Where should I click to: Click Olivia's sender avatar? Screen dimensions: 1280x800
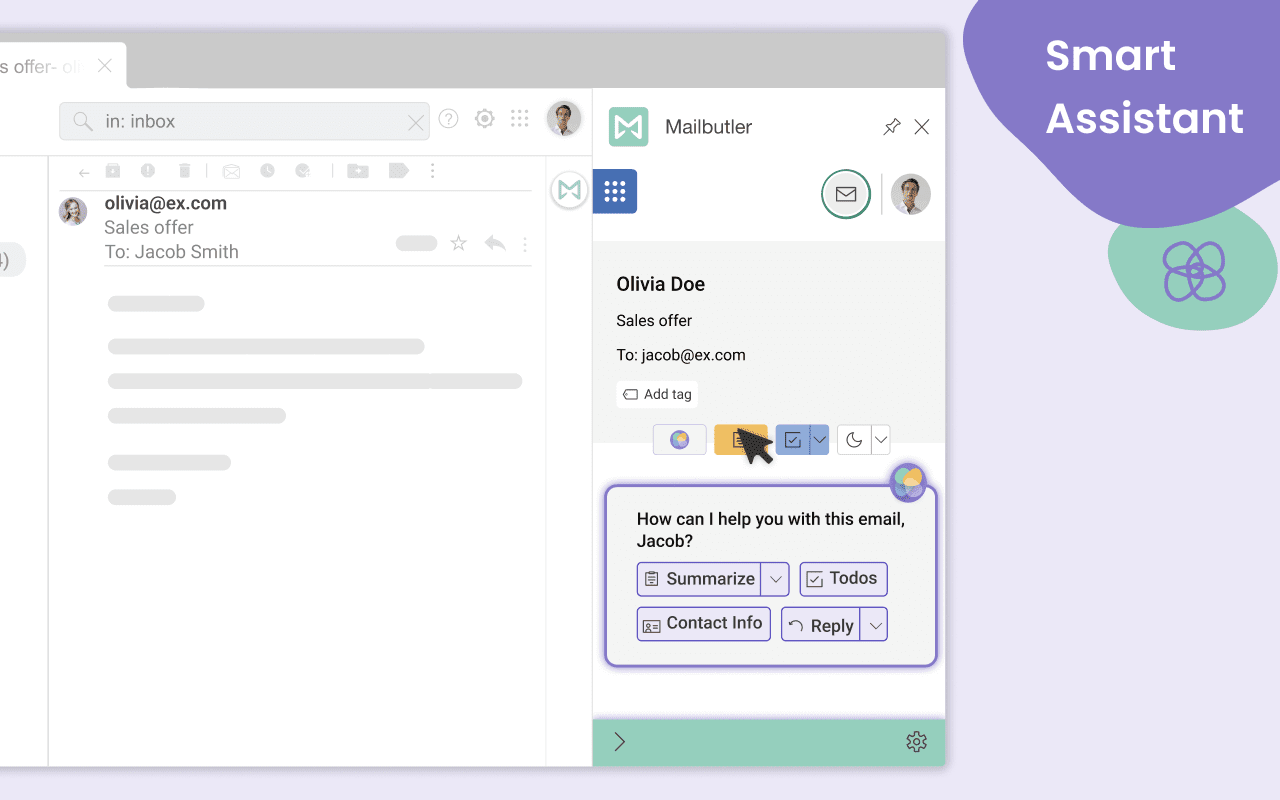click(73, 211)
